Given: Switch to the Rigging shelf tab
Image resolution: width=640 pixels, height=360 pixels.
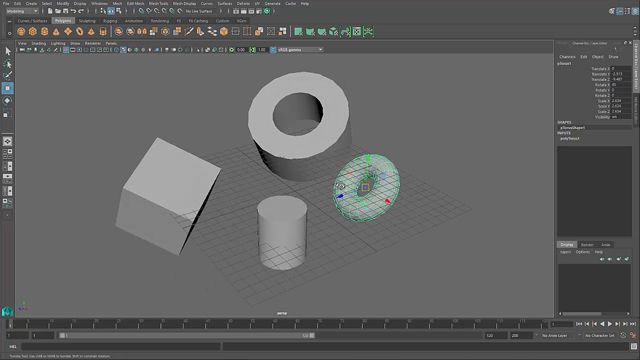Looking at the screenshot, I should click(x=110, y=20).
